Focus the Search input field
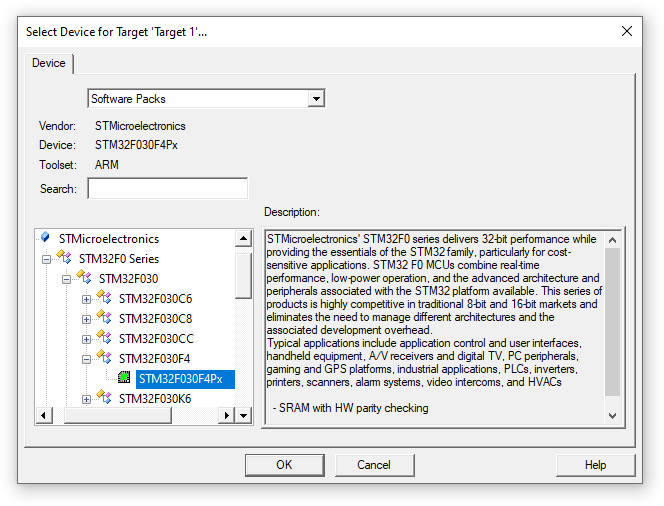 [168, 188]
